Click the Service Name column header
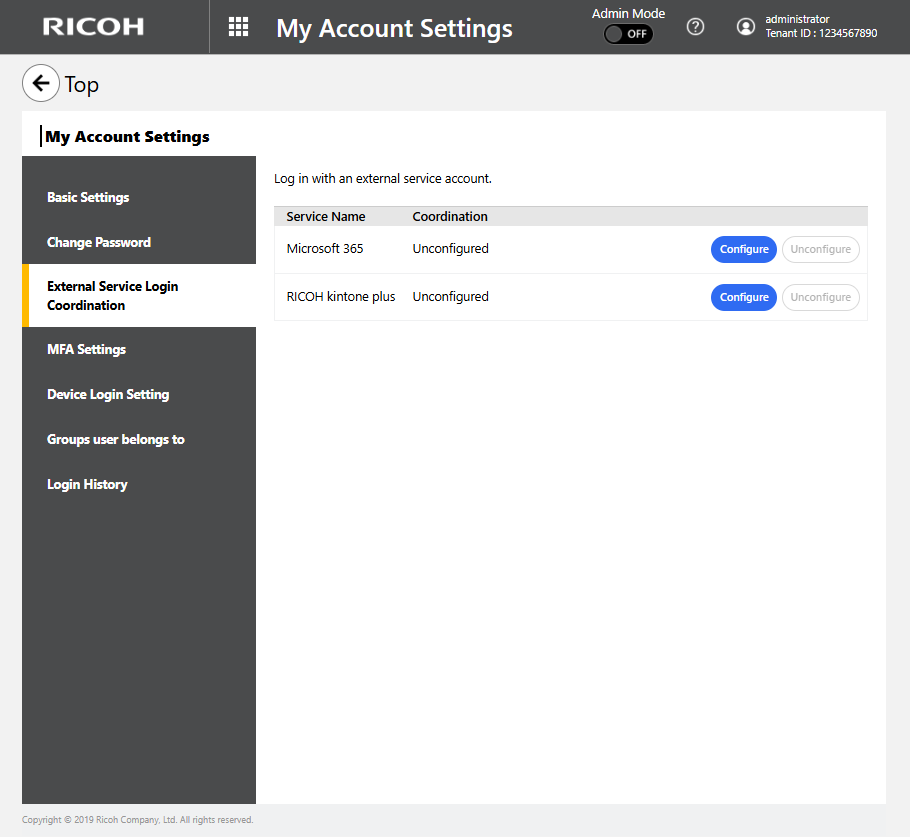910x837 pixels. 326,216
